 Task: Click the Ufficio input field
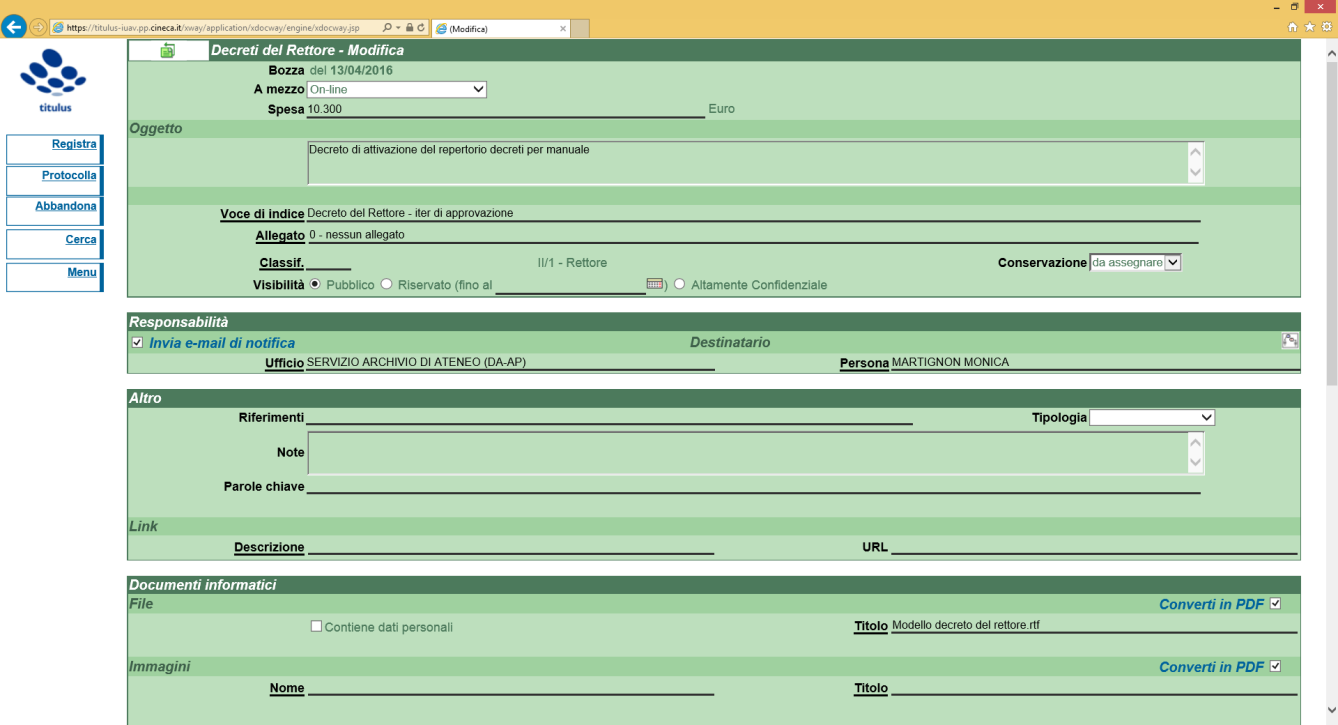(x=510, y=362)
